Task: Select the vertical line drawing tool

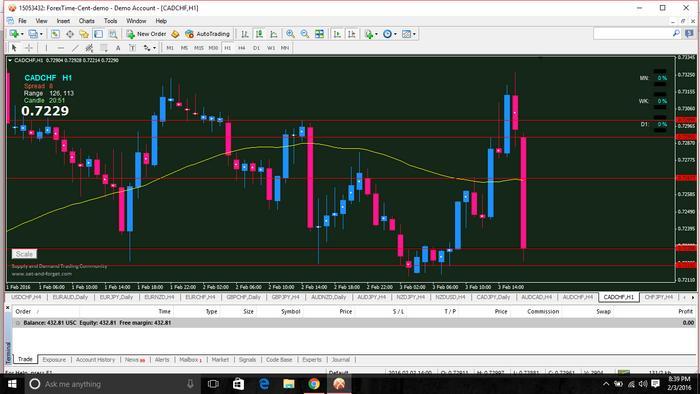Action: pyautogui.click(x=46, y=48)
